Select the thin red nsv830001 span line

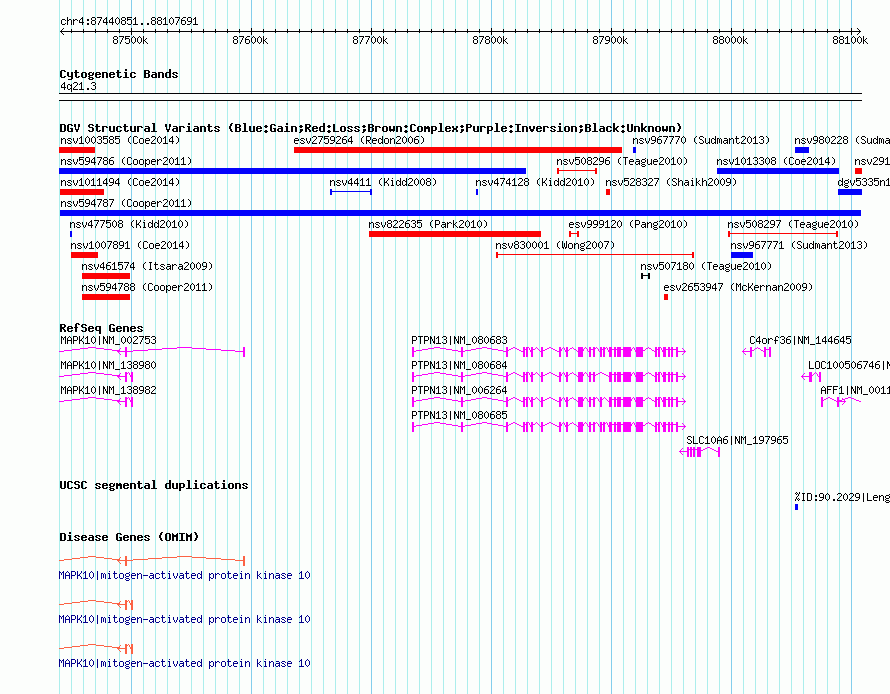point(595,255)
